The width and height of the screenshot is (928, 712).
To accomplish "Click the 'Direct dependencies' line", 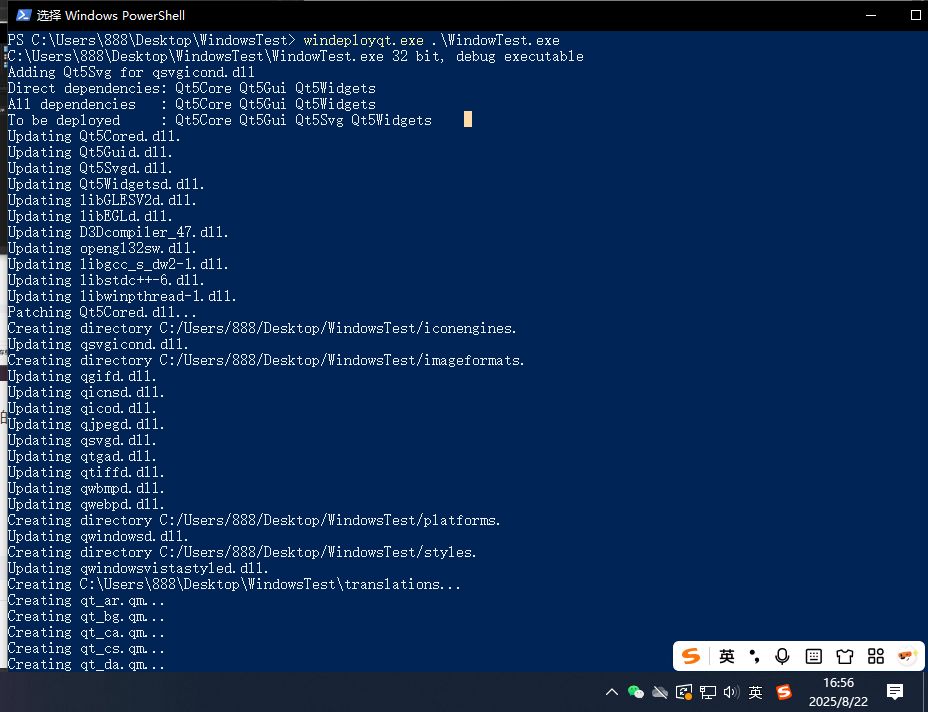I will click(192, 88).
